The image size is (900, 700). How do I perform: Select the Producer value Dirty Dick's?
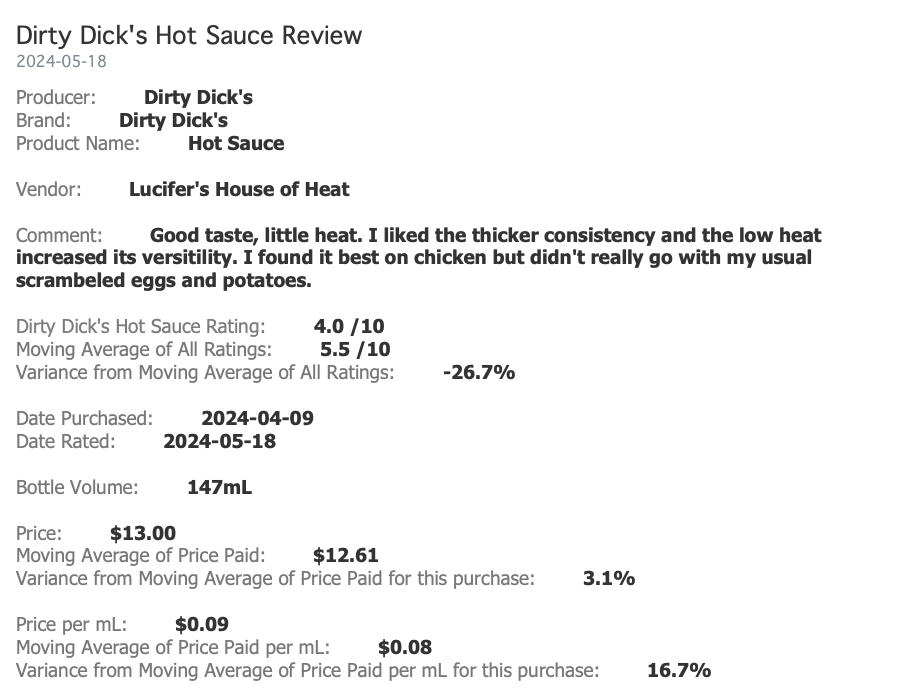(x=198, y=97)
